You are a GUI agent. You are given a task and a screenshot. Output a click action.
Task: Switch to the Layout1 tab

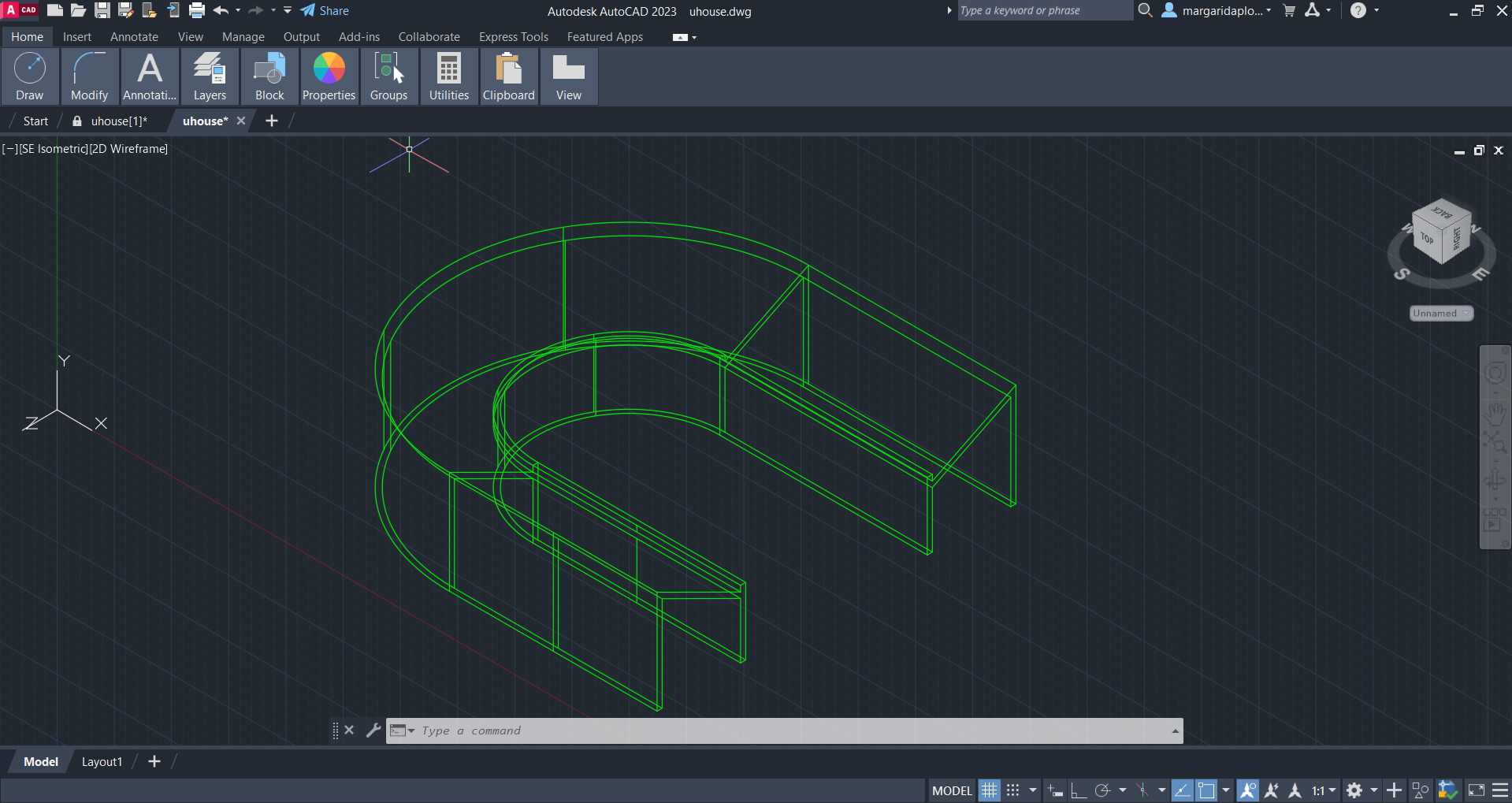(x=102, y=762)
